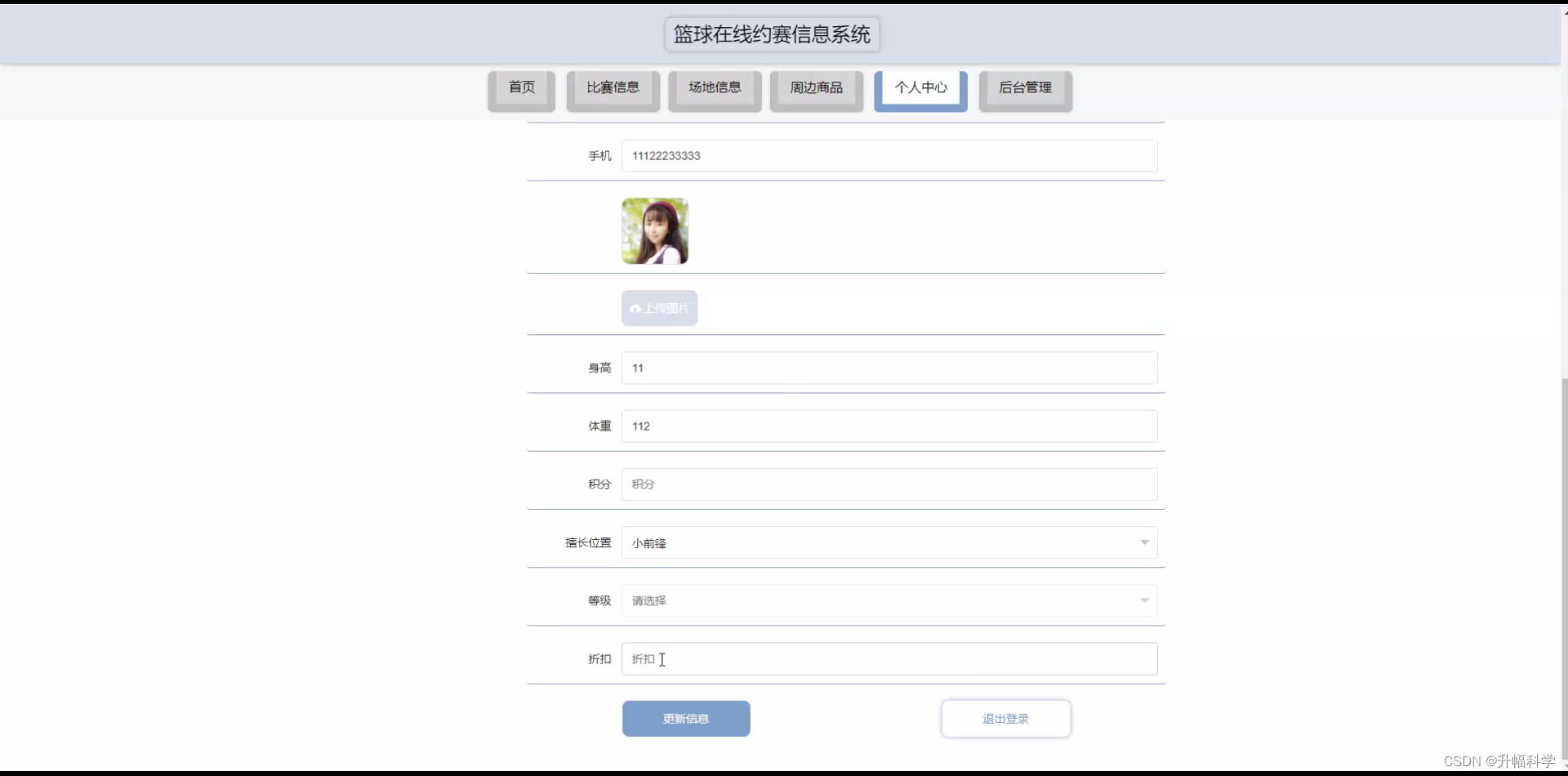Go to the 场地信息 section
Image resolution: width=1568 pixels, height=776 pixels.
[x=715, y=87]
